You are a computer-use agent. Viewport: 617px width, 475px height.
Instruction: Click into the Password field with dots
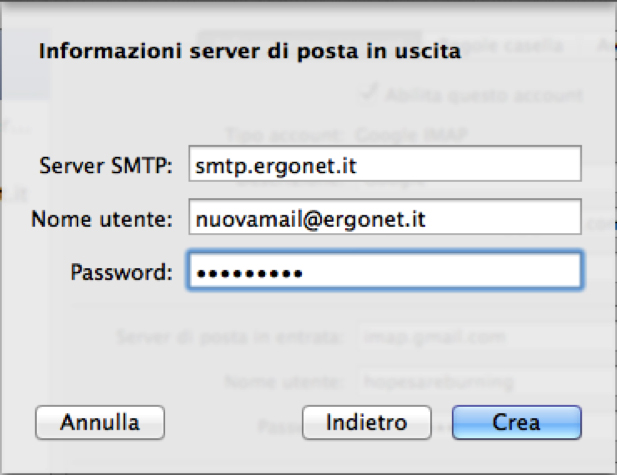(x=384, y=271)
